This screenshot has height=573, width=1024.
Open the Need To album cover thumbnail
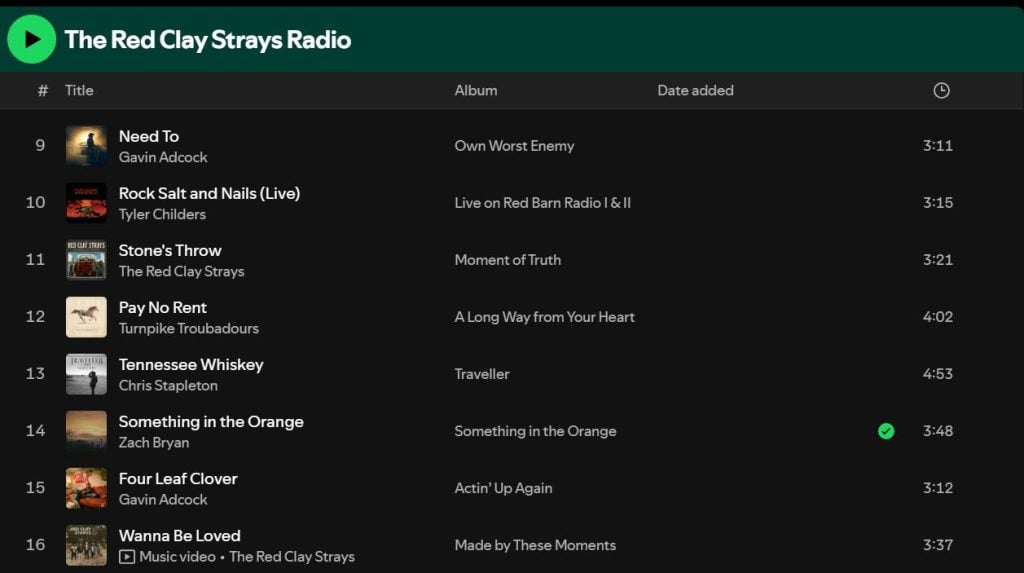point(86,146)
